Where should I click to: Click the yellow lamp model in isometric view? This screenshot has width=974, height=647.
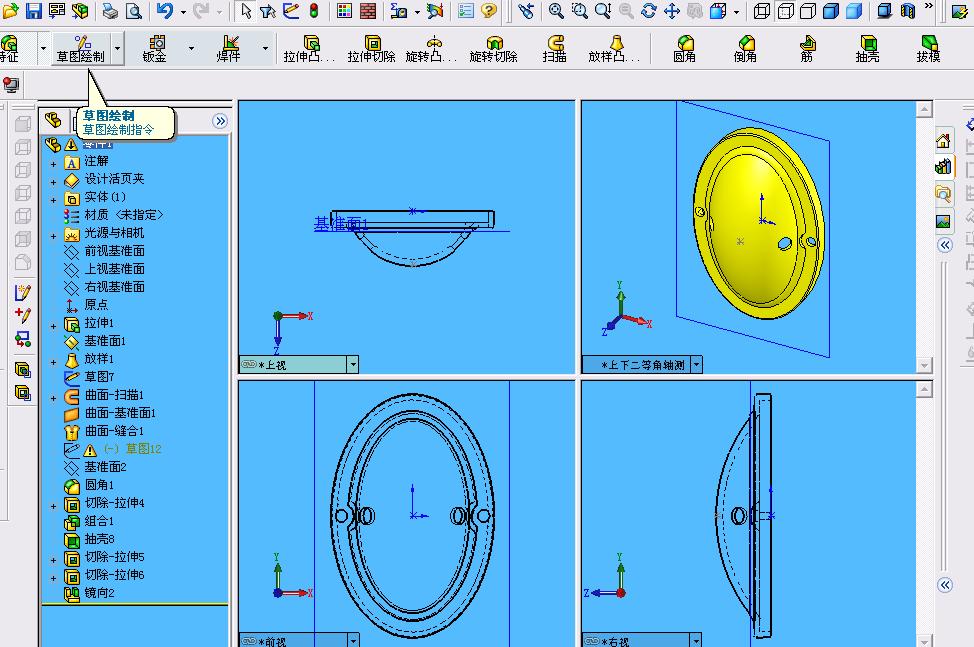(758, 224)
